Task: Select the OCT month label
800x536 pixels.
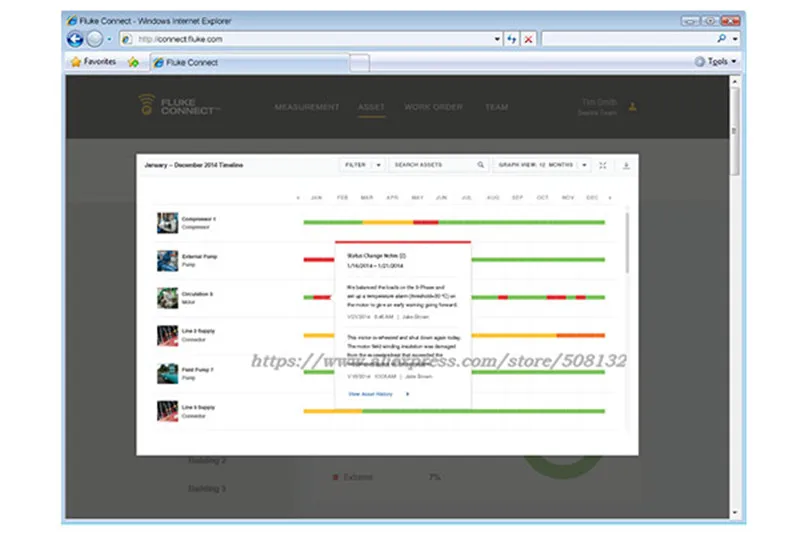Action: tap(542, 197)
